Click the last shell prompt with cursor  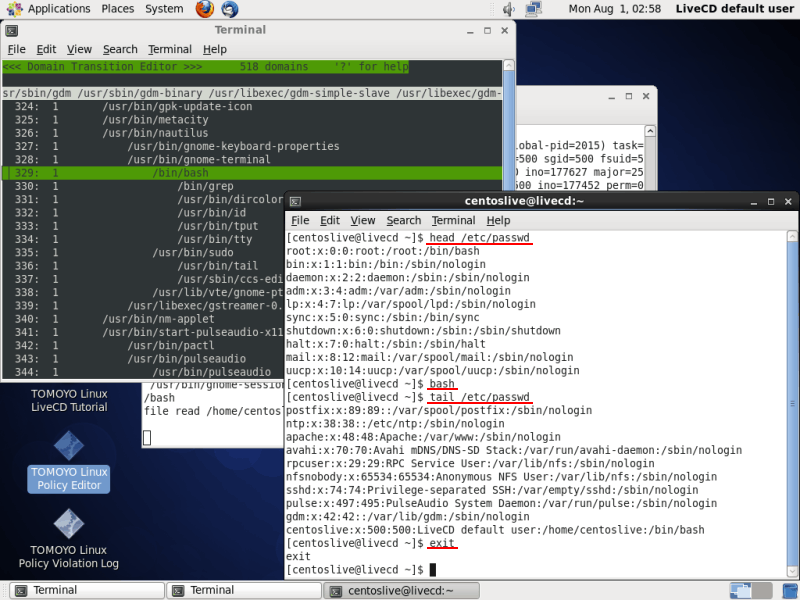pyautogui.click(x=361, y=569)
